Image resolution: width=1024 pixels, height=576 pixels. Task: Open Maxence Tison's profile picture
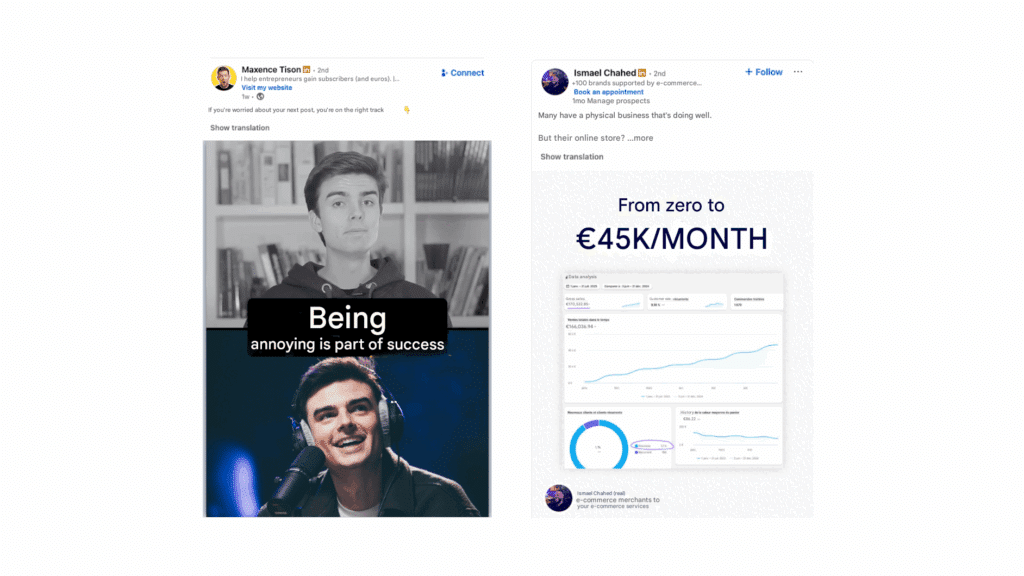(x=223, y=78)
